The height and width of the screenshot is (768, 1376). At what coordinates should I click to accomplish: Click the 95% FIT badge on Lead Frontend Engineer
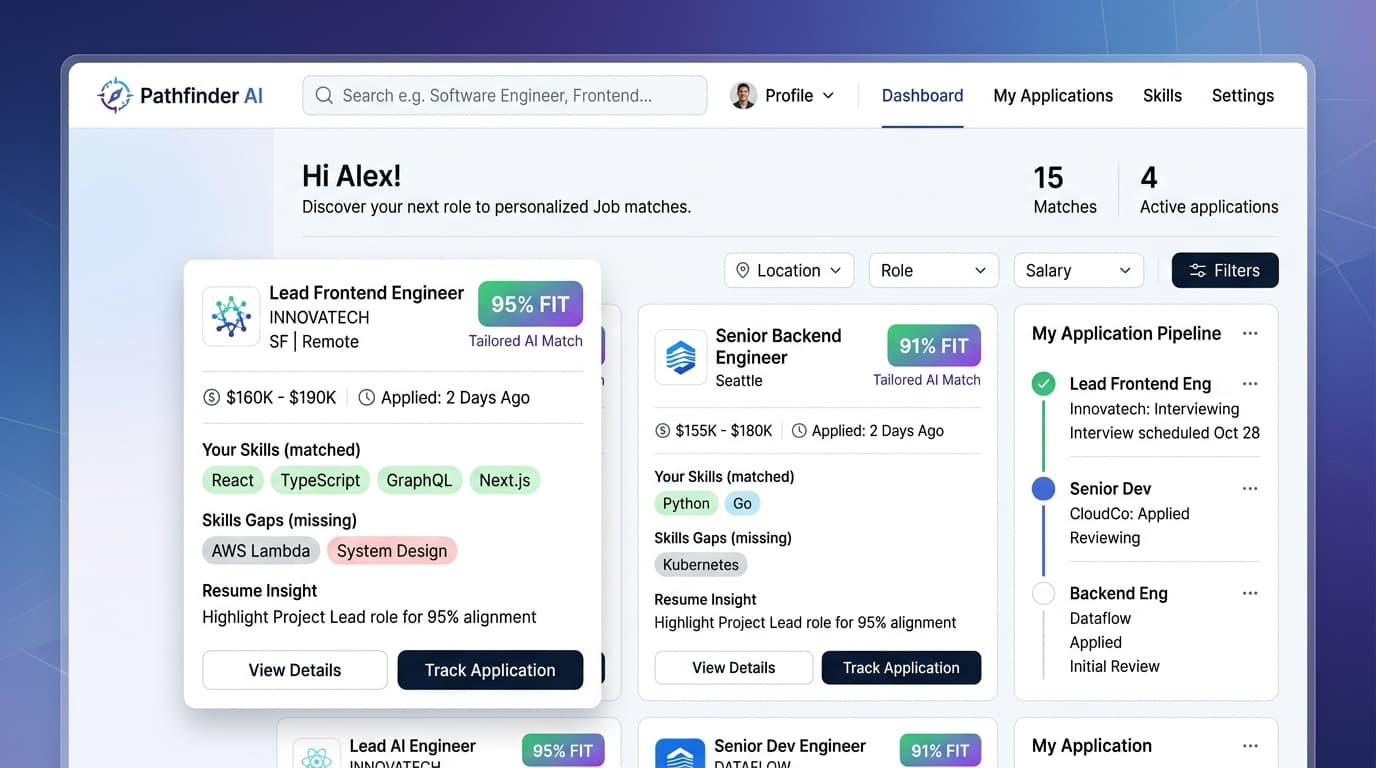[530, 304]
